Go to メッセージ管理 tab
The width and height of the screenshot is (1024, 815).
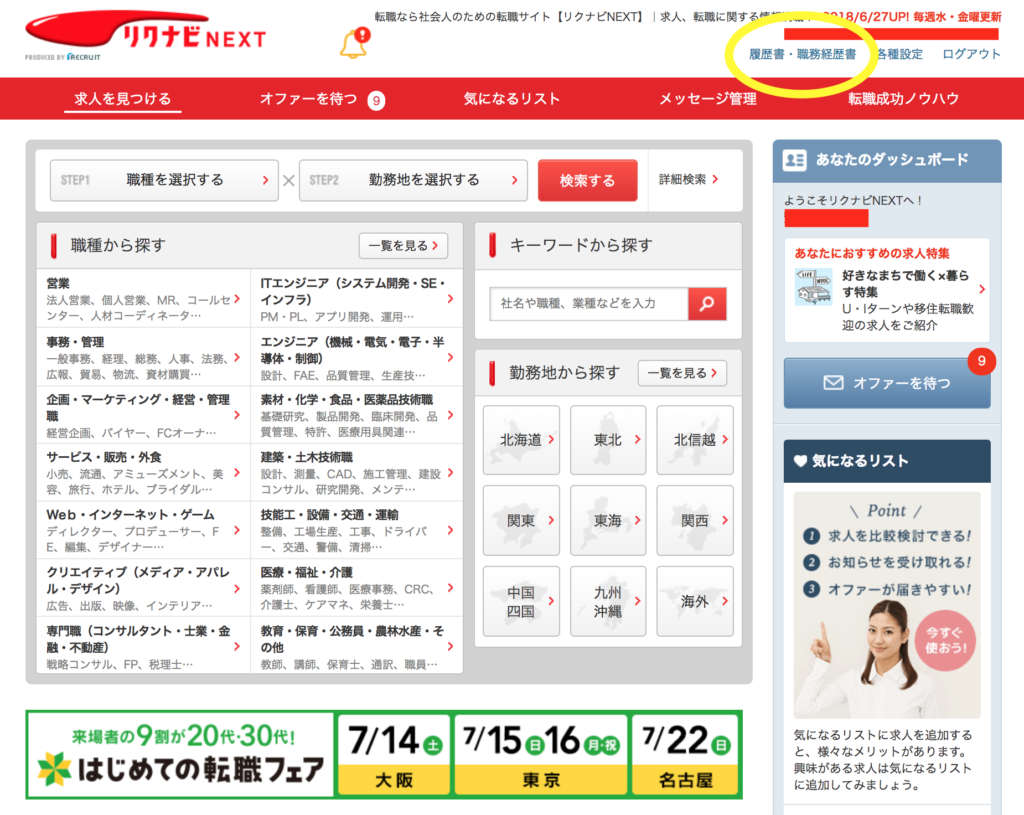707,99
